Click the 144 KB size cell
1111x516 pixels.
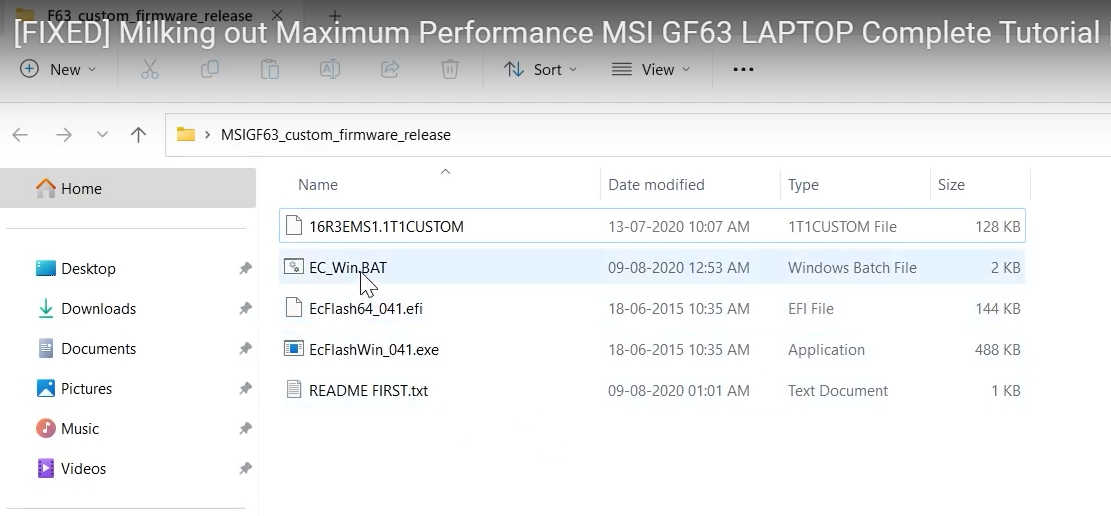pos(996,309)
